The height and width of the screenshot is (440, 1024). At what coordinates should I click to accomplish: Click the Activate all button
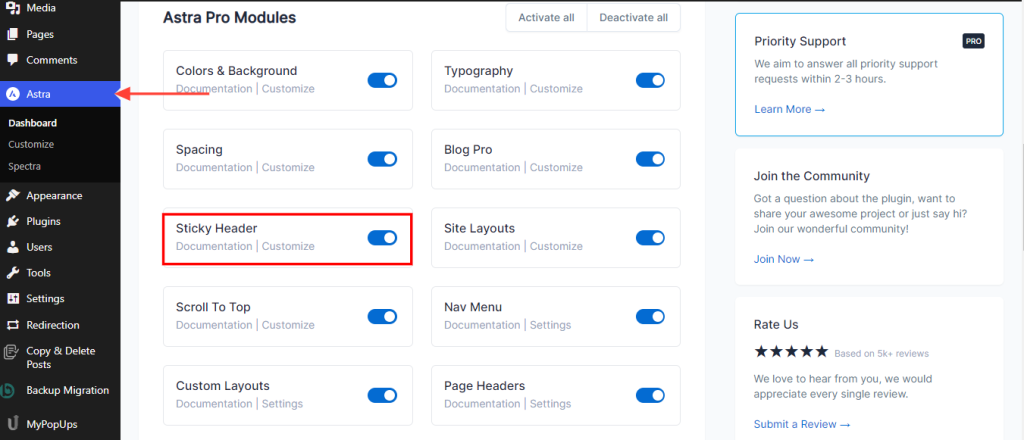[x=547, y=18]
